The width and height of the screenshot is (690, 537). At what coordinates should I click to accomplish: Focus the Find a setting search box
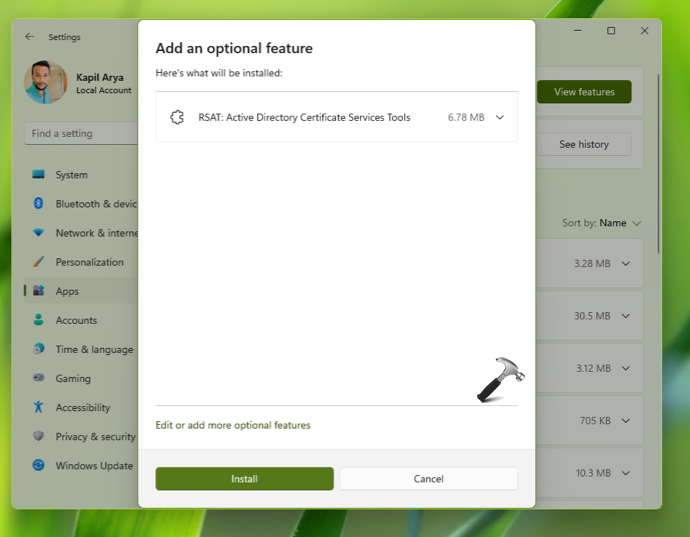point(81,133)
